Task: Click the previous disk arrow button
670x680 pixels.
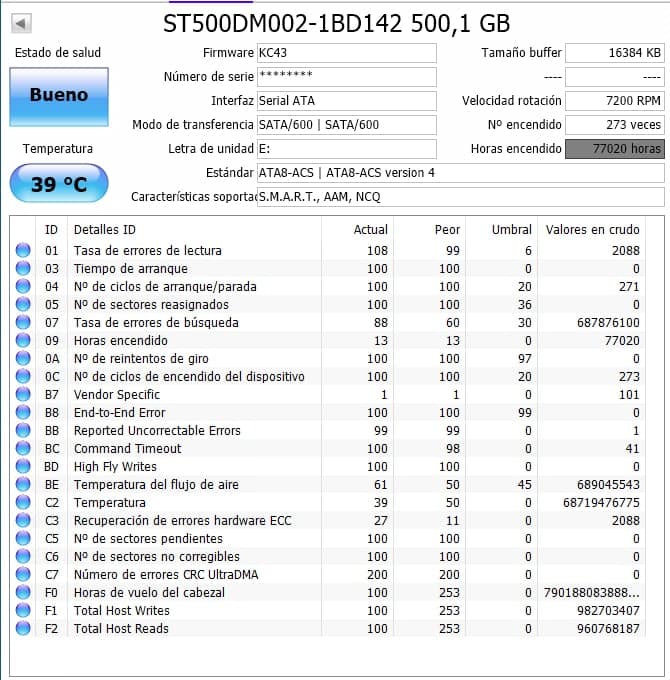Action: [22, 23]
